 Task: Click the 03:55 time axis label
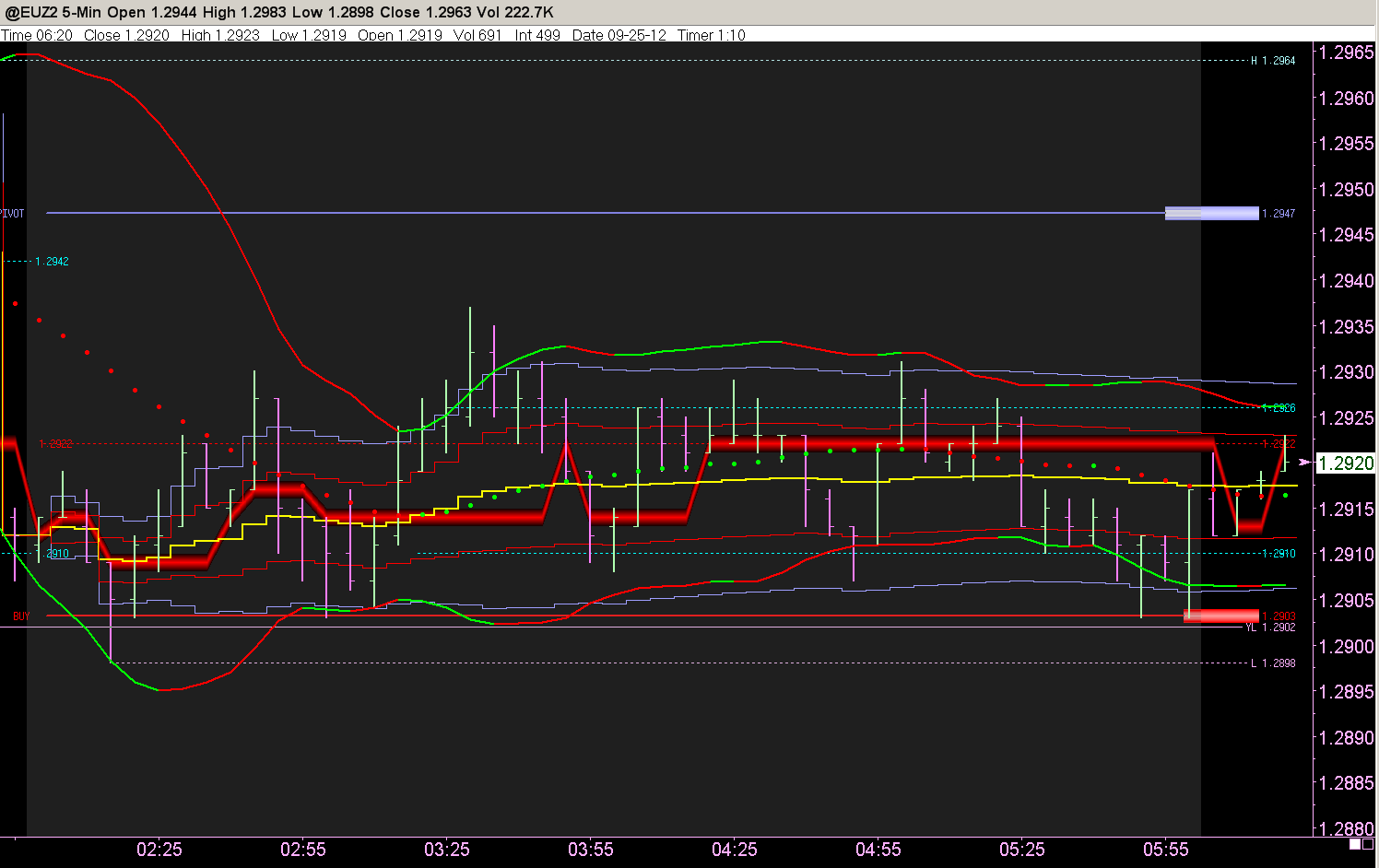(x=591, y=850)
